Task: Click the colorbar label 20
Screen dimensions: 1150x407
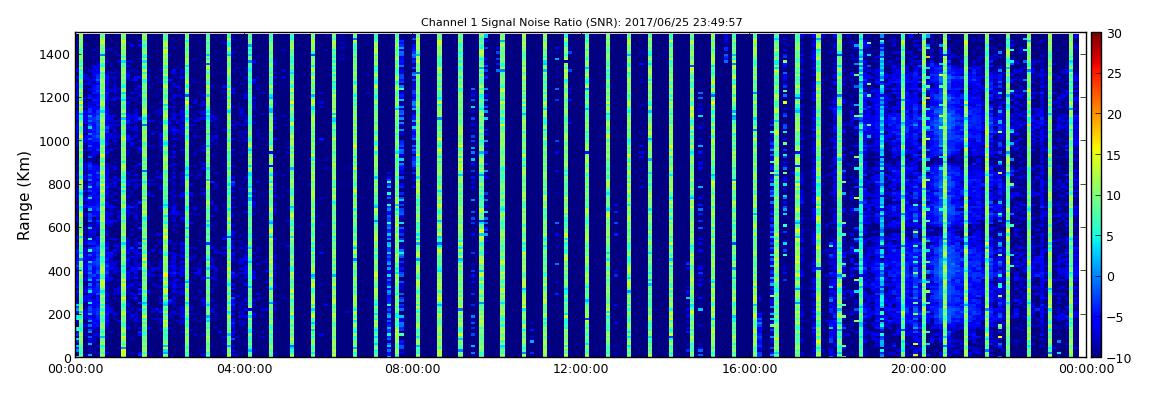Action: coord(1115,114)
